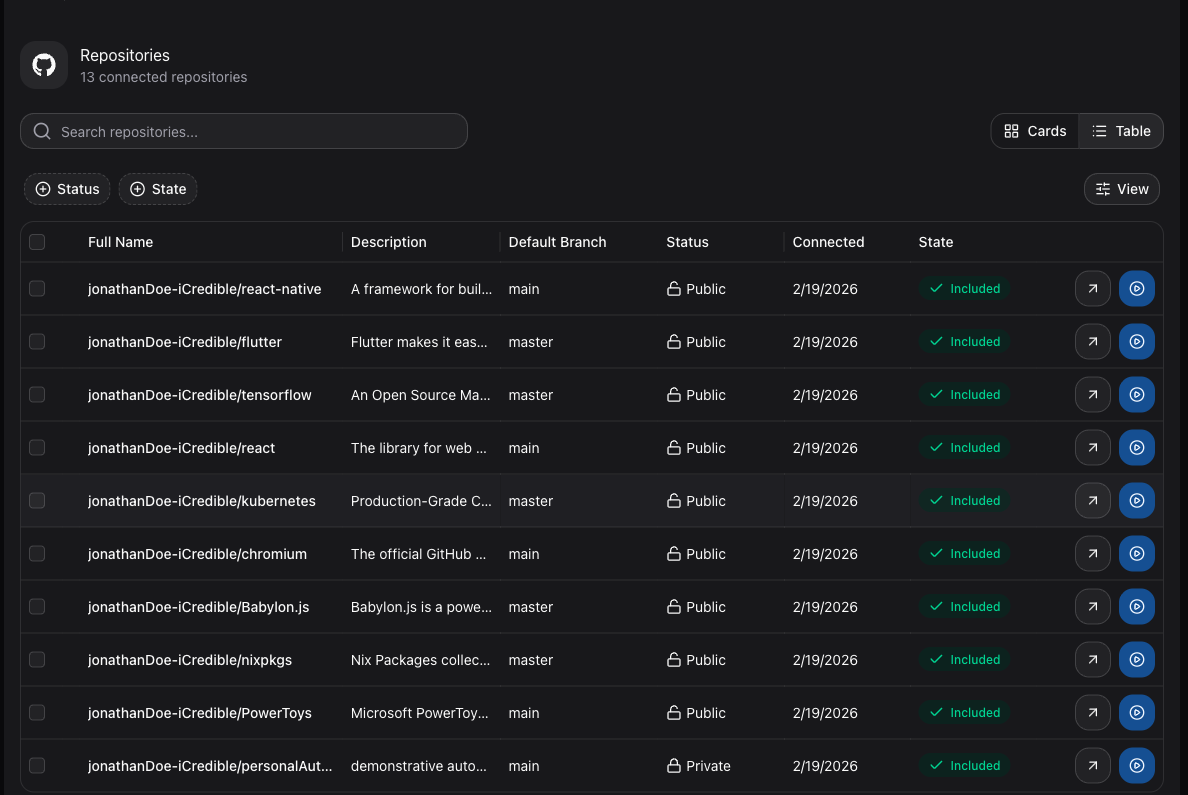
Task: Click the Search repositories input field
Action: point(244,132)
